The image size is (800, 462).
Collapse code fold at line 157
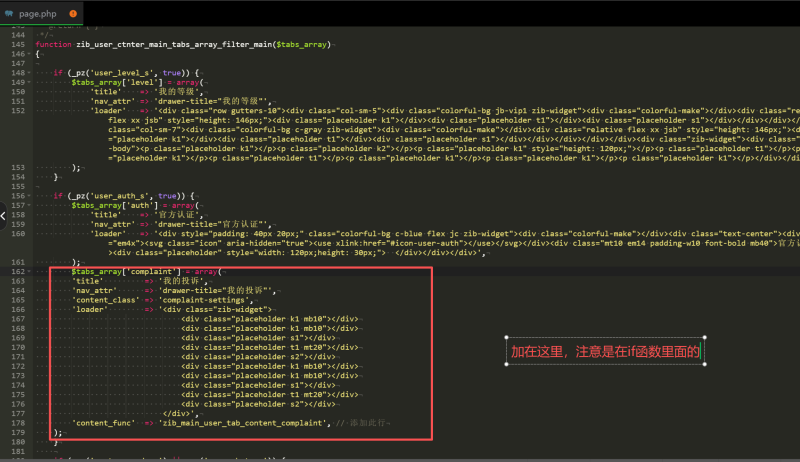point(29,205)
